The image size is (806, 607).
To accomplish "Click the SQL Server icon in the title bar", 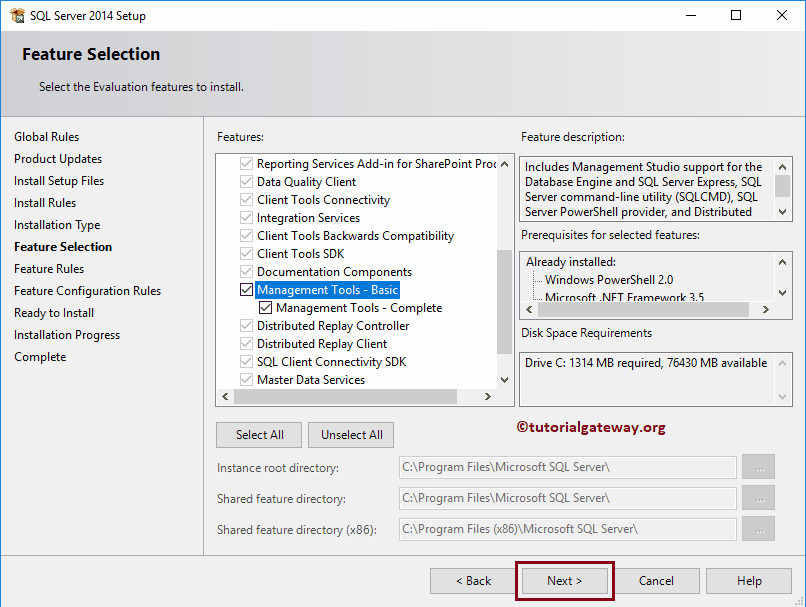I will (x=18, y=15).
